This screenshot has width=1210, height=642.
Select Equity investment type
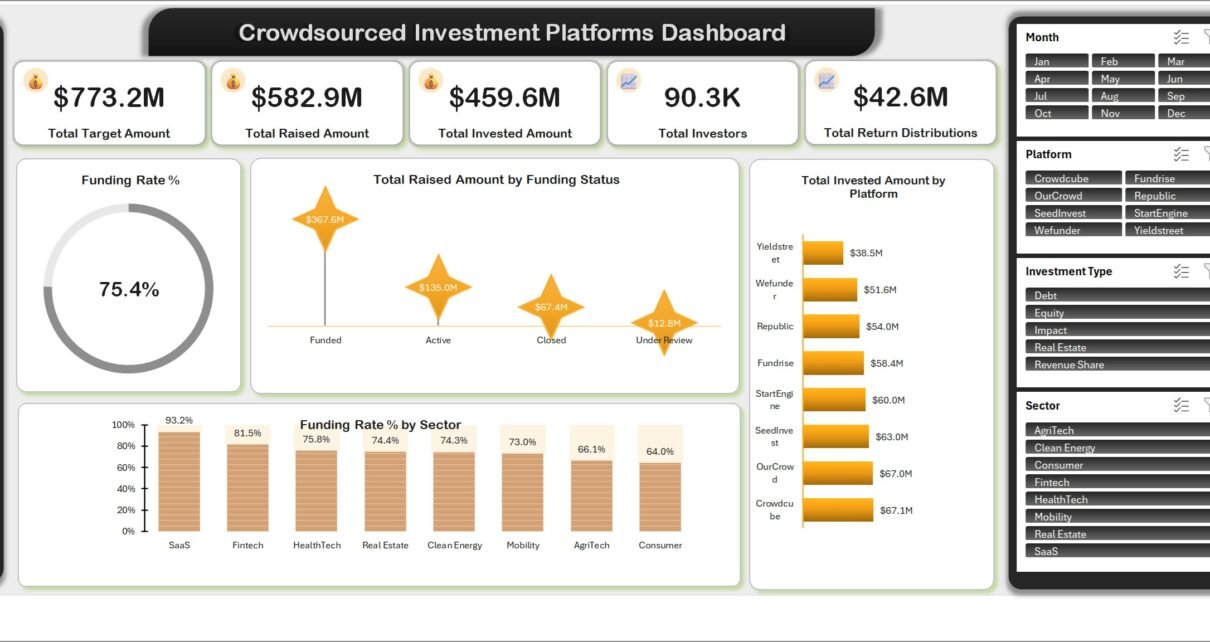pos(1118,313)
